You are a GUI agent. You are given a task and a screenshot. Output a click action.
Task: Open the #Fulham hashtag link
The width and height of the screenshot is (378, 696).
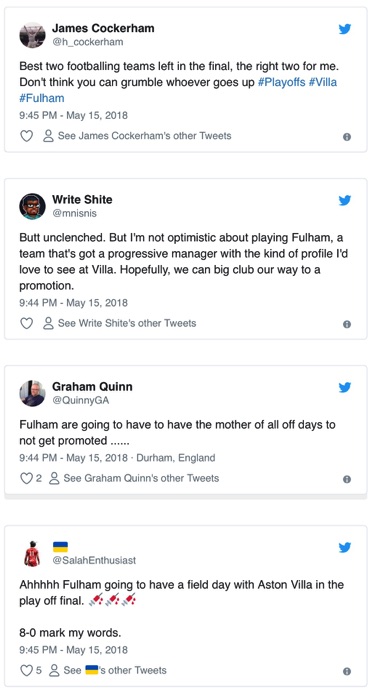click(x=42, y=98)
